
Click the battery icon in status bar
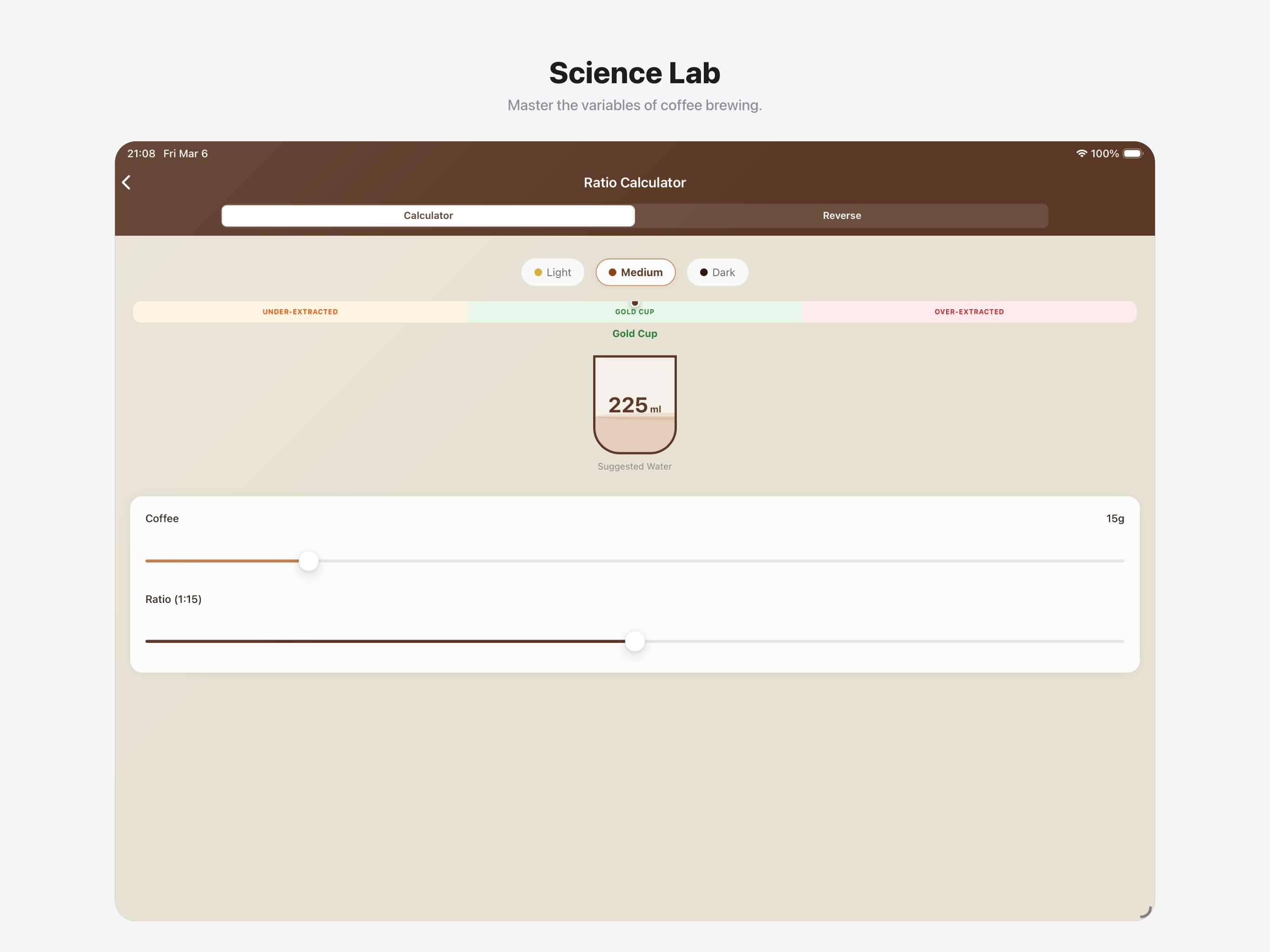pos(1133,153)
